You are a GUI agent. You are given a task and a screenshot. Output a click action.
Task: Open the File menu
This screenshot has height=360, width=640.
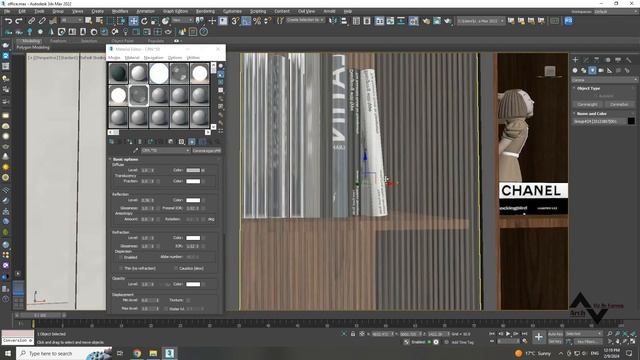[7, 11]
